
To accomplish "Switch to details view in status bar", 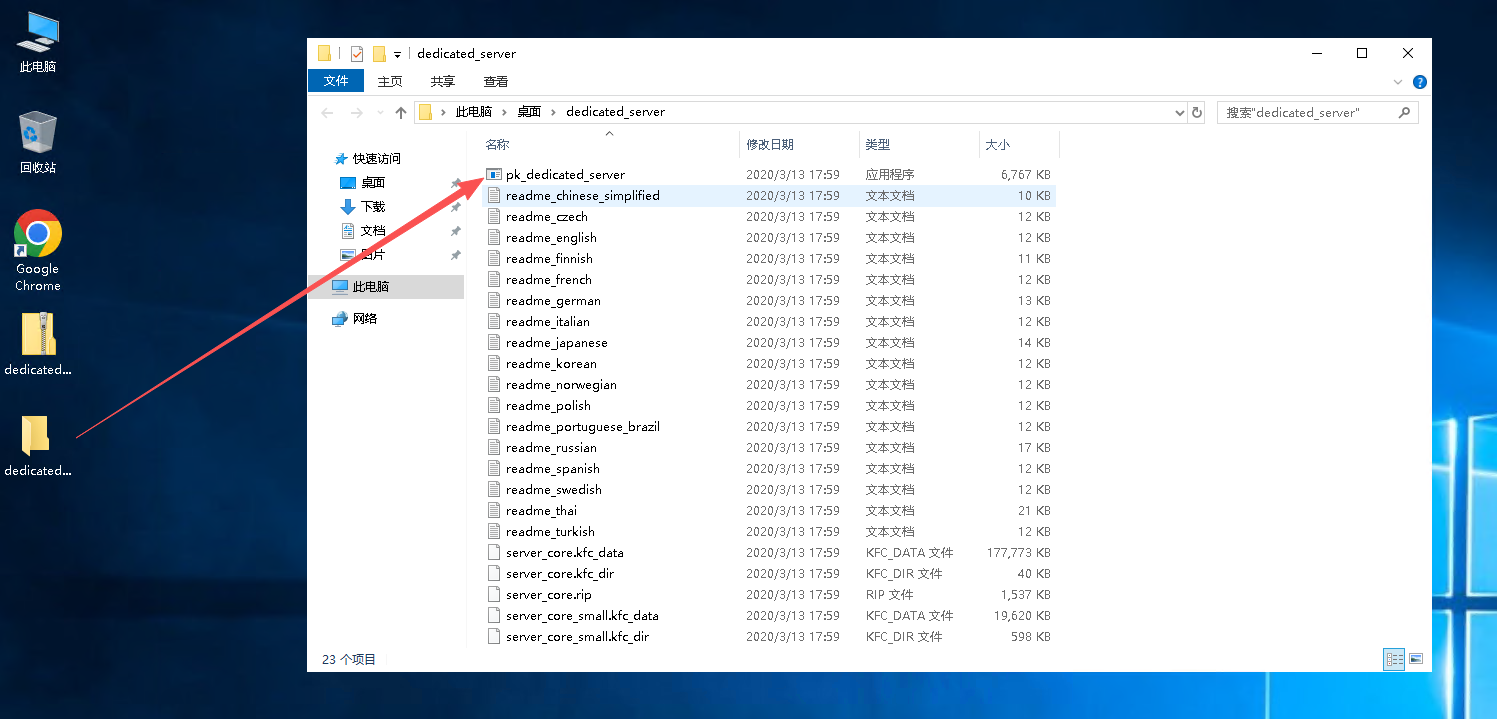I will [x=1394, y=659].
